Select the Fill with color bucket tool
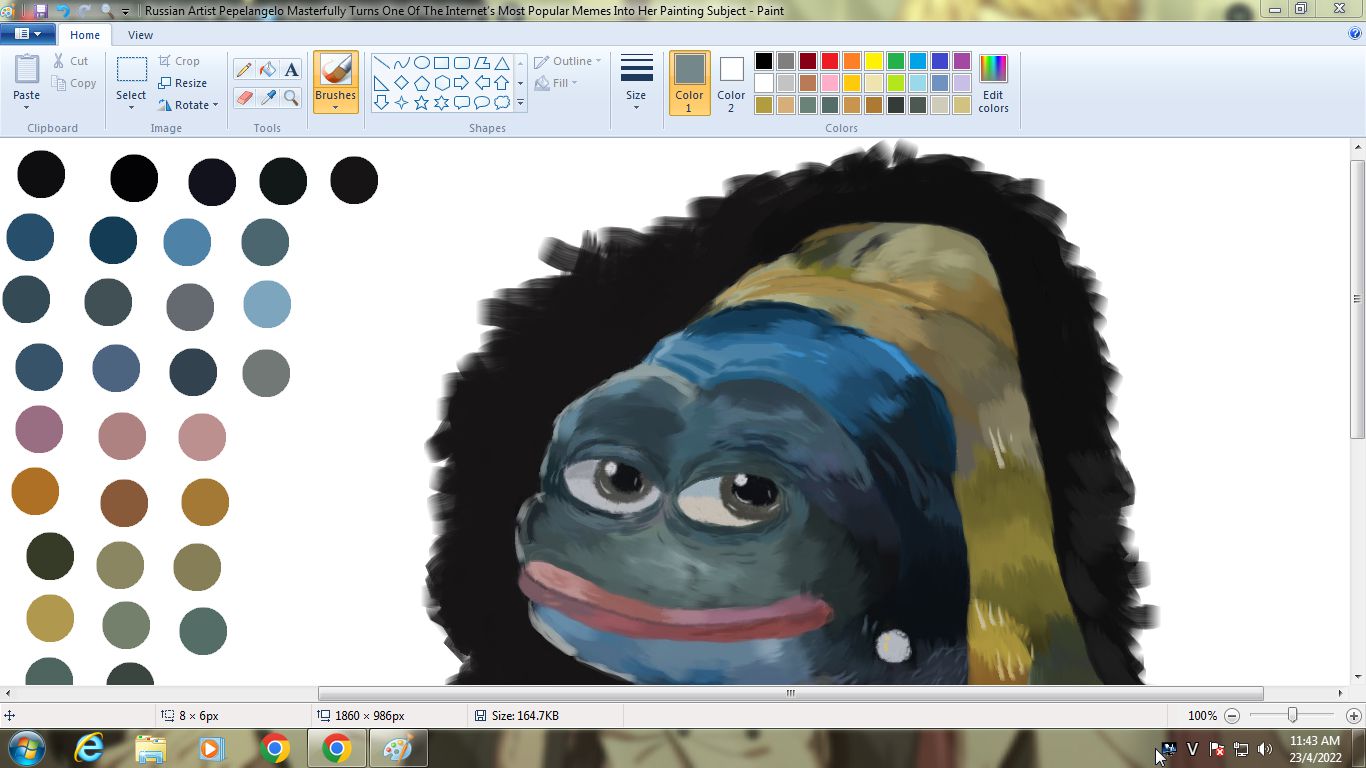Screen dimensions: 1366x768 pos(267,69)
